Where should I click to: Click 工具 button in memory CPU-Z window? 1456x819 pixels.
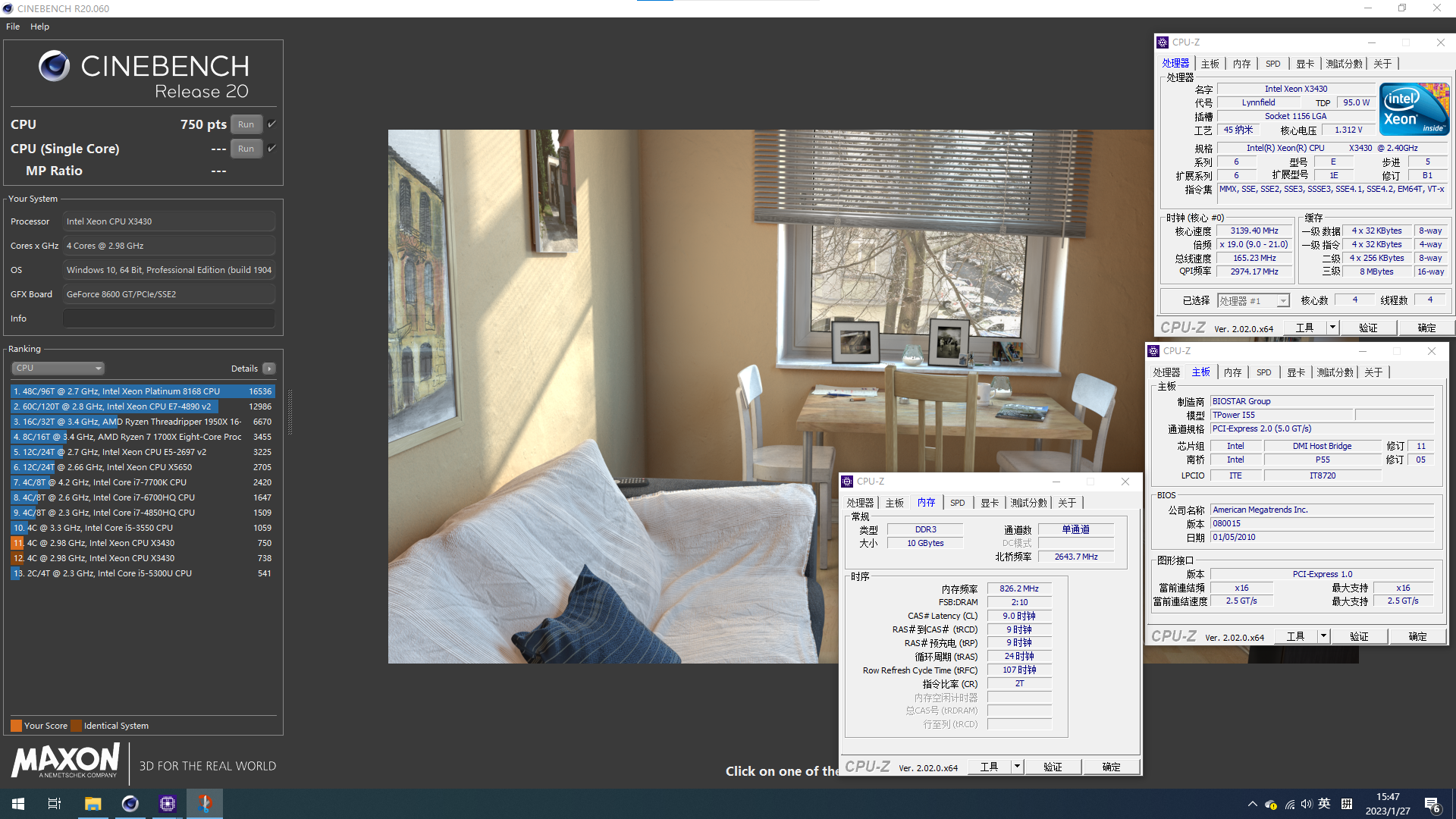pyautogui.click(x=989, y=767)
